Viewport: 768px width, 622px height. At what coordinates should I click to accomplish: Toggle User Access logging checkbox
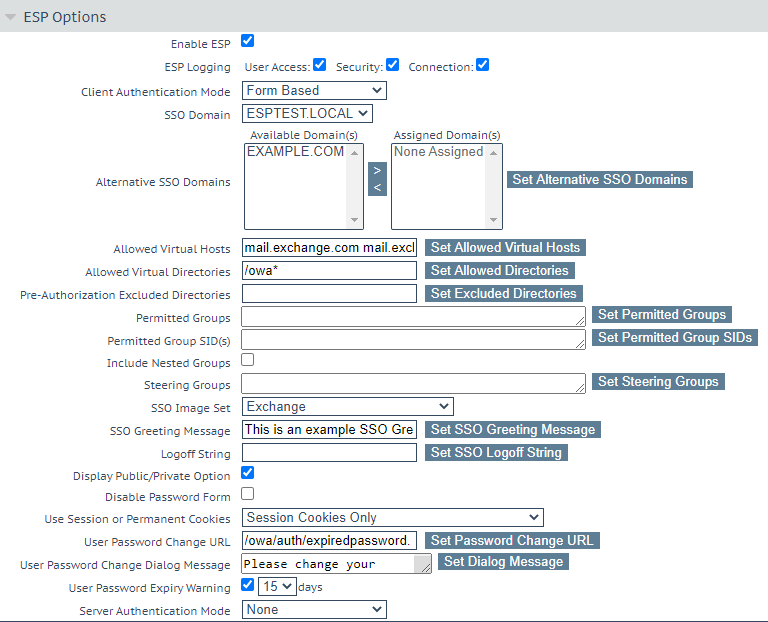pos(319,65)
